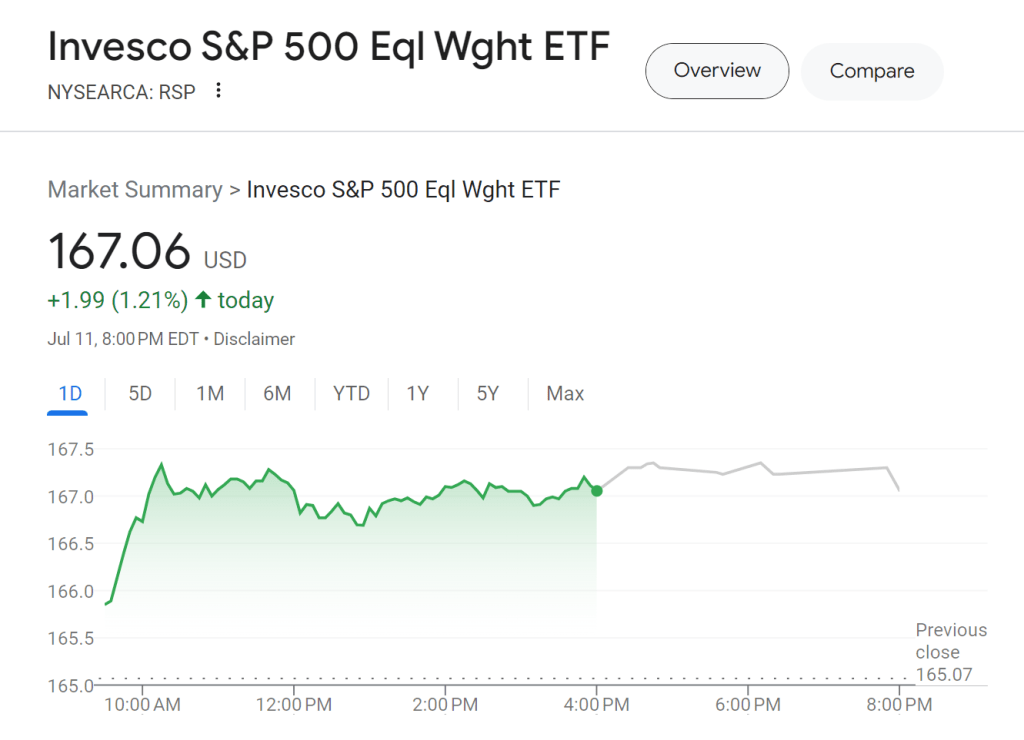Click the Previous close 165.07 label
The width and height of the screenshot is (1024, 740).
click(950, 652)
